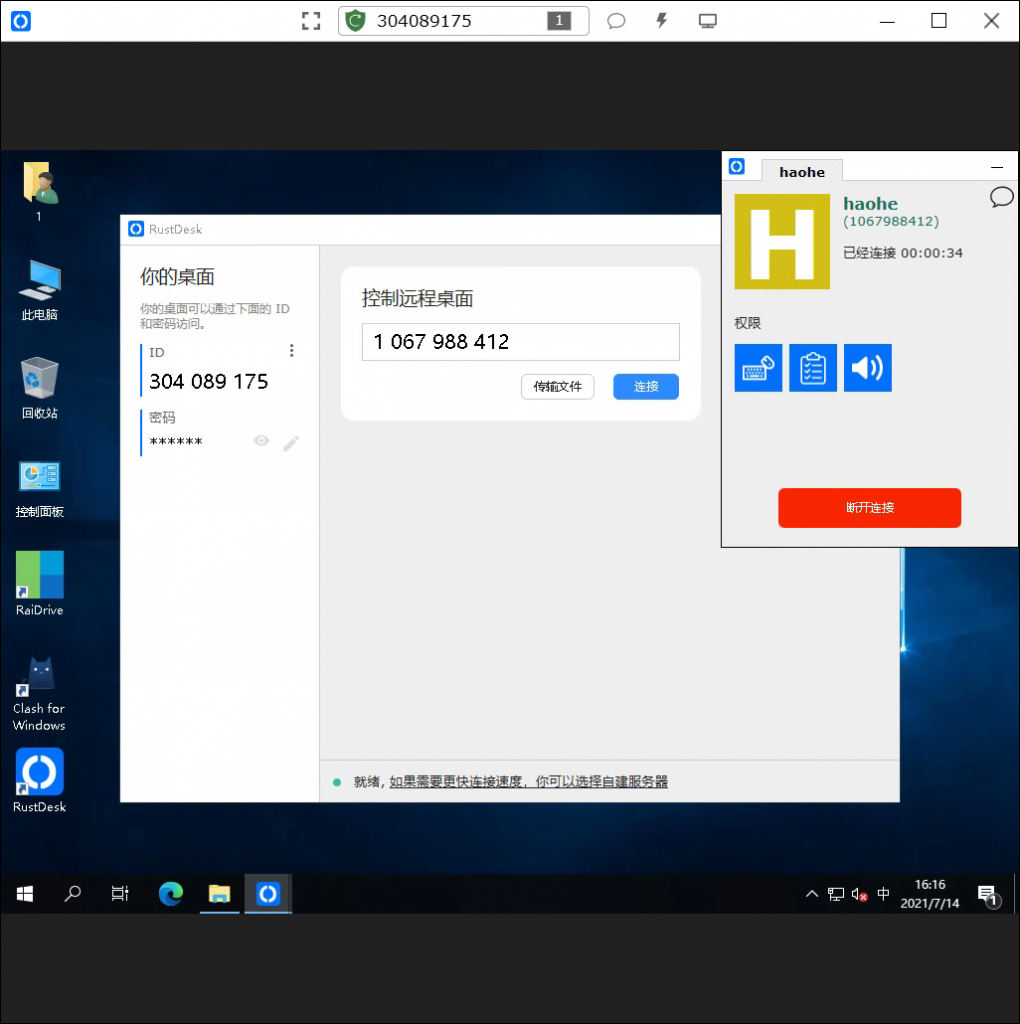Toggle keyboard and mouse permission for haohe

(x=758, y=368)
